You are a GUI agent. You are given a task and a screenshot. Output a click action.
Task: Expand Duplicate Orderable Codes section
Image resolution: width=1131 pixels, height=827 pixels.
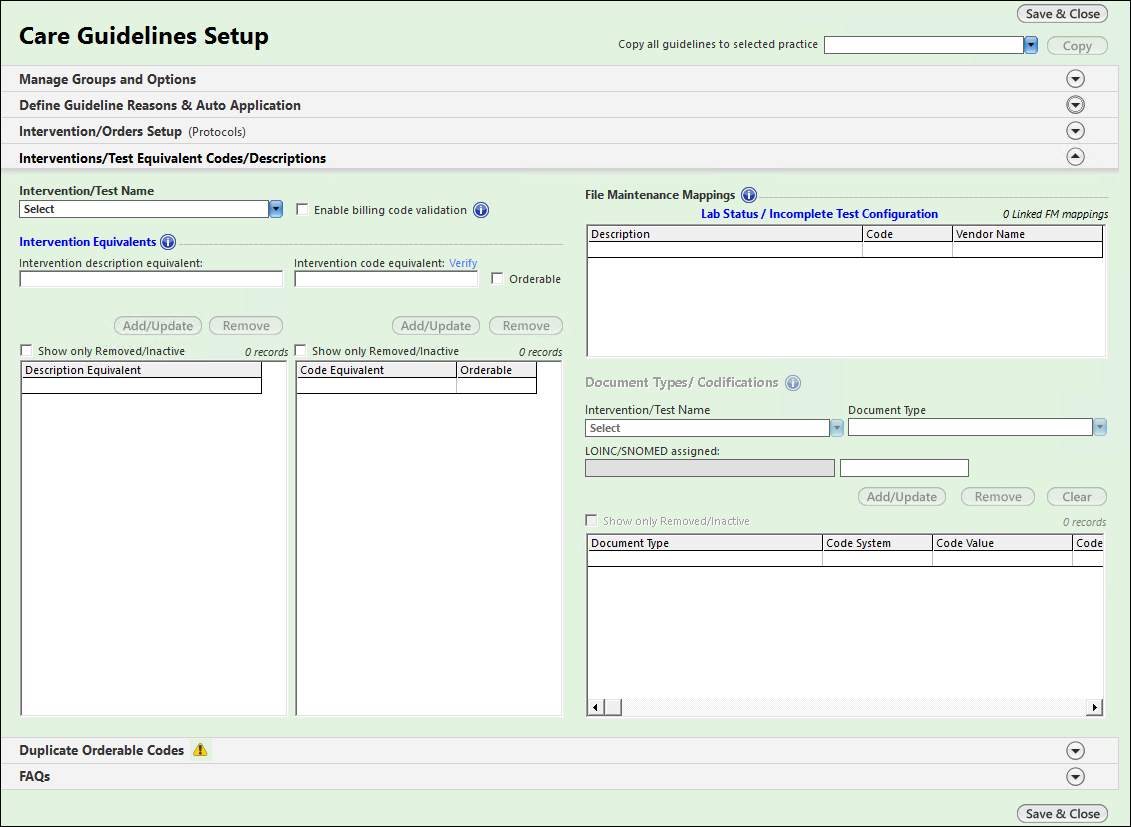pos(1075,751)
